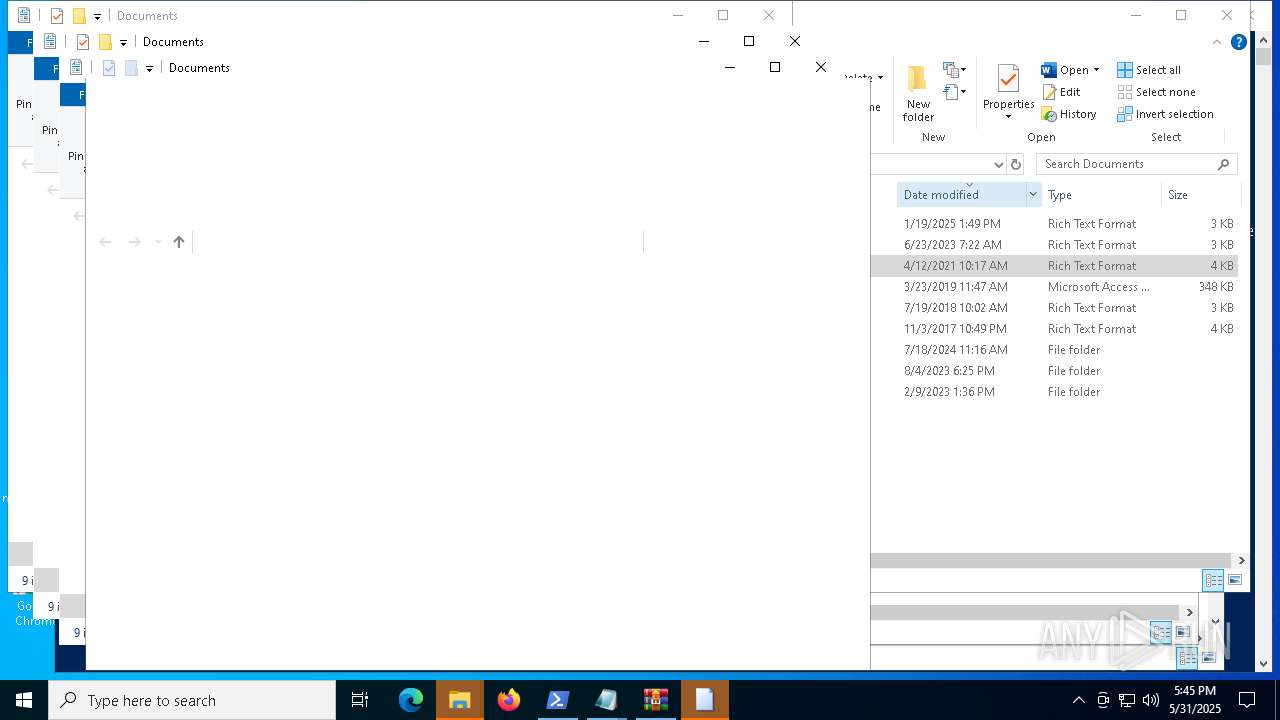Click the vertical scrollbar down arrow at far right
Image resolution: width=1280 pixels, height=720 pixels.
1264,664
